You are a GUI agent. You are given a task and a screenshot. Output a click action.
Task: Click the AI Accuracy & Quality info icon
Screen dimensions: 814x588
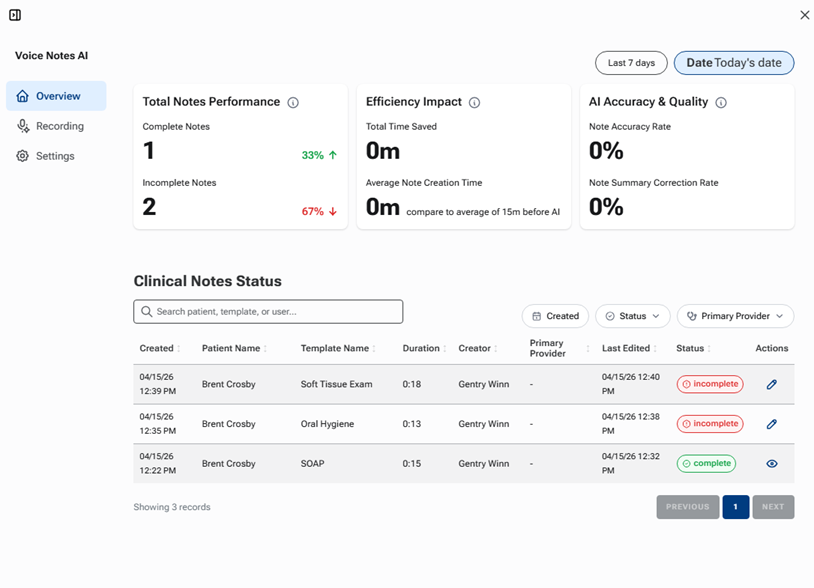click(x=721, y=103)
